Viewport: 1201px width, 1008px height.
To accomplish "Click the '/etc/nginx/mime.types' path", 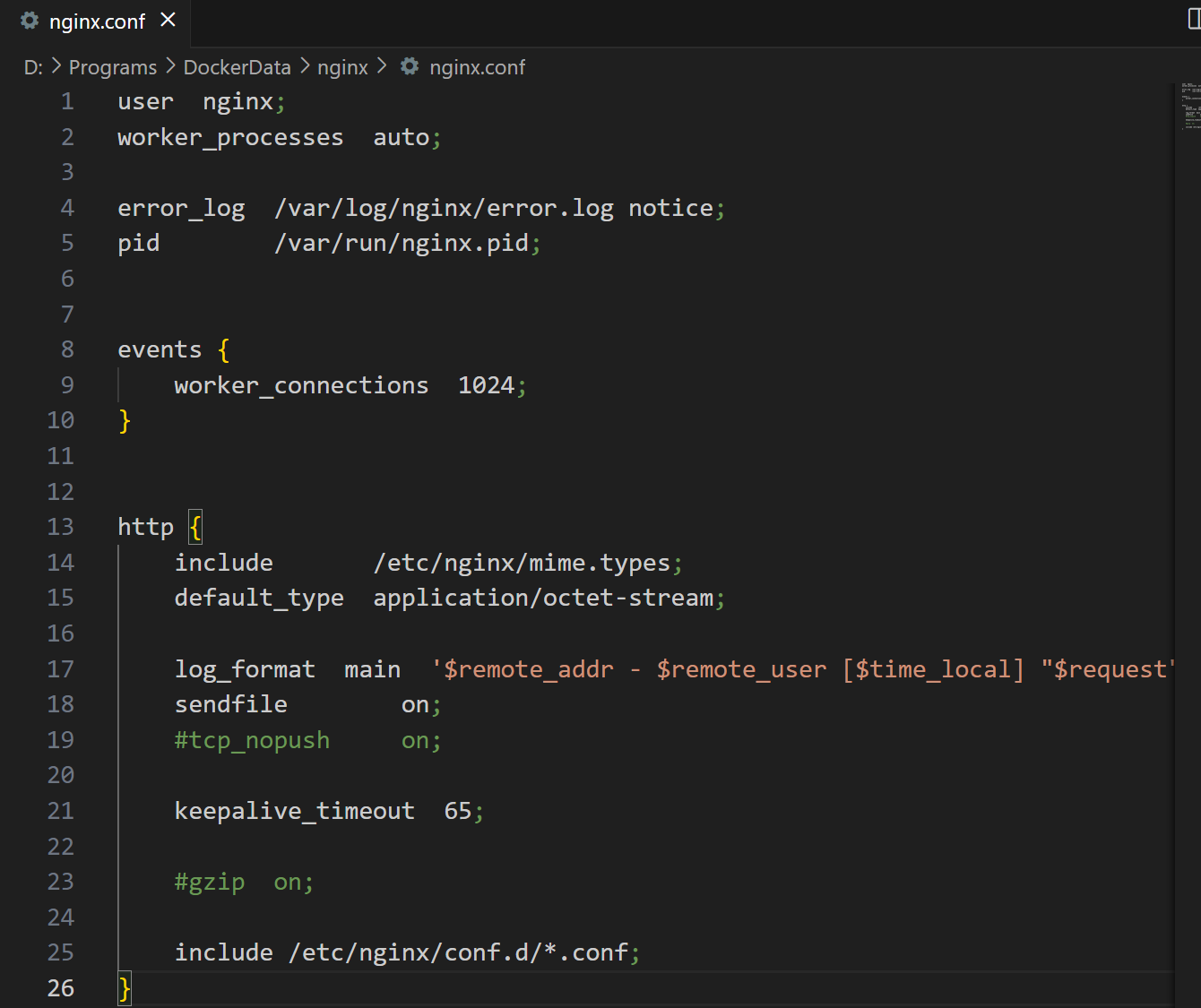I will point(522,564).
